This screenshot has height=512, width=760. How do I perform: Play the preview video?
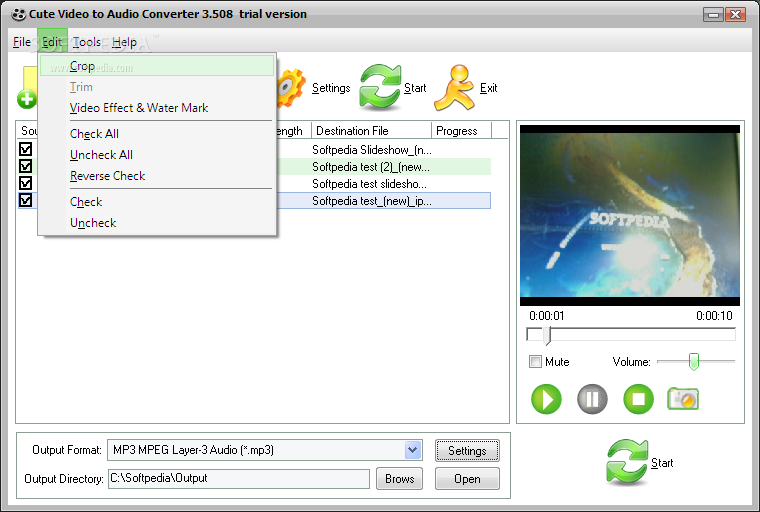(546, 400)
